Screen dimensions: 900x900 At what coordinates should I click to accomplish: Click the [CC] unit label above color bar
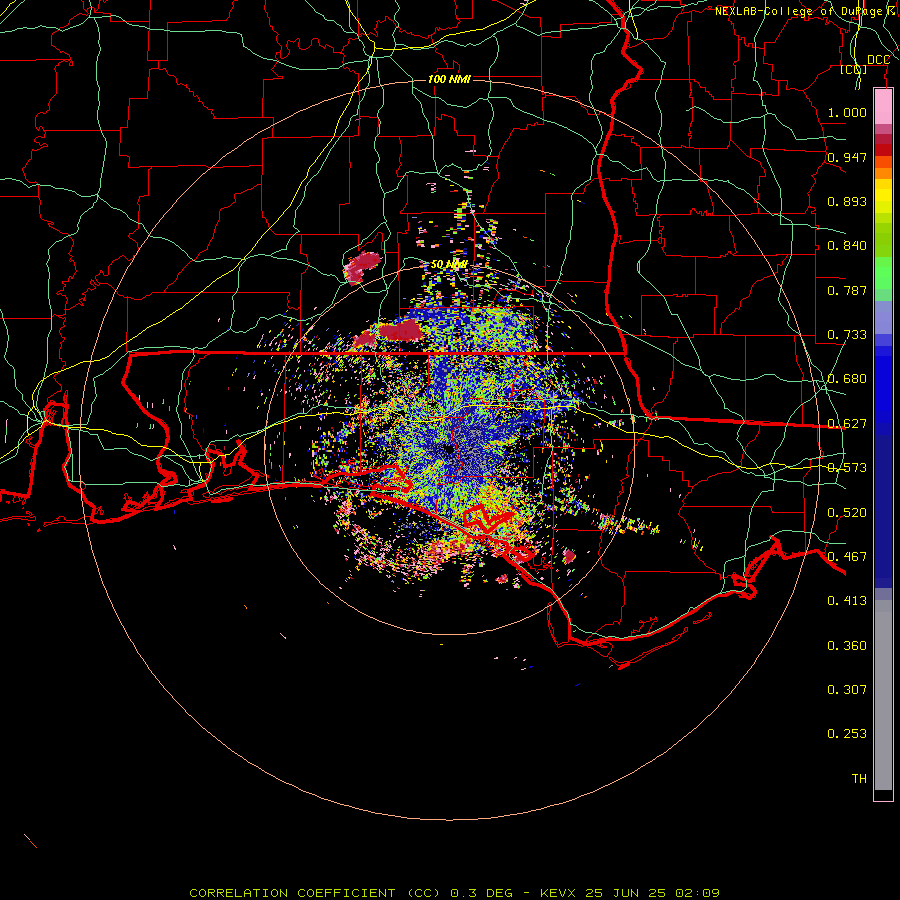point(853,69)
